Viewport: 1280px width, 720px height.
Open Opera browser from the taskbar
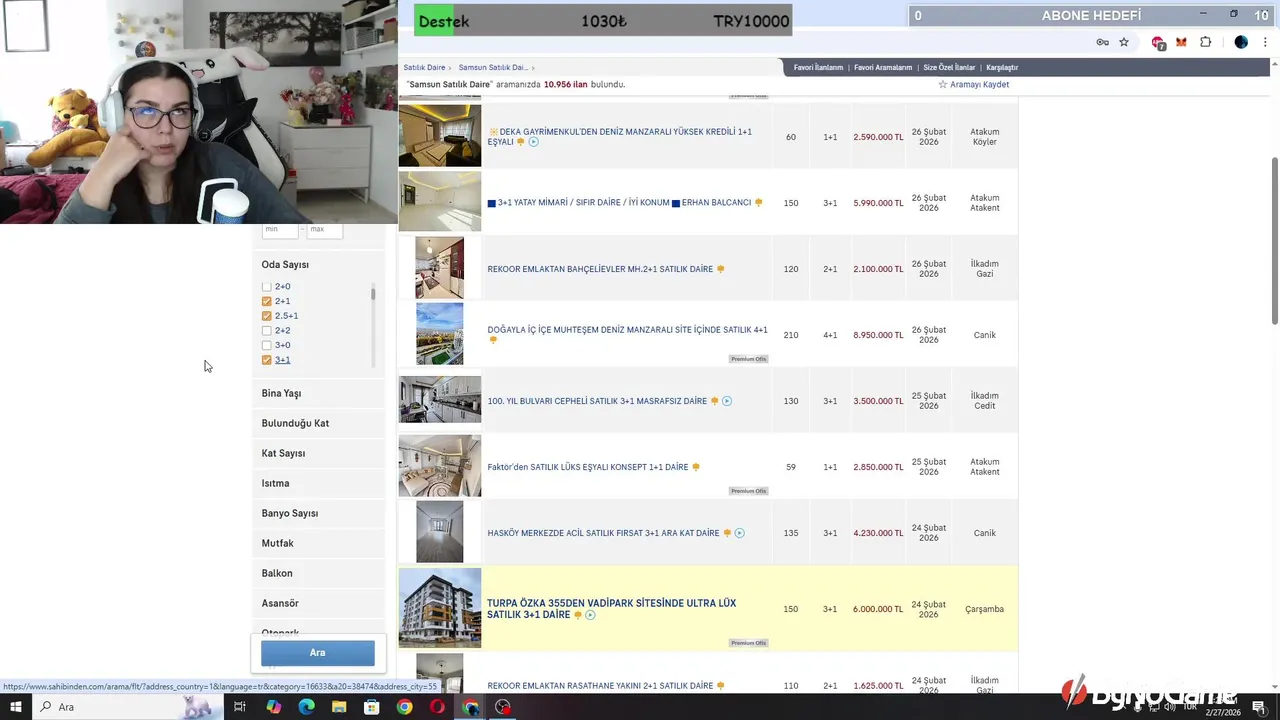point(437,707)
